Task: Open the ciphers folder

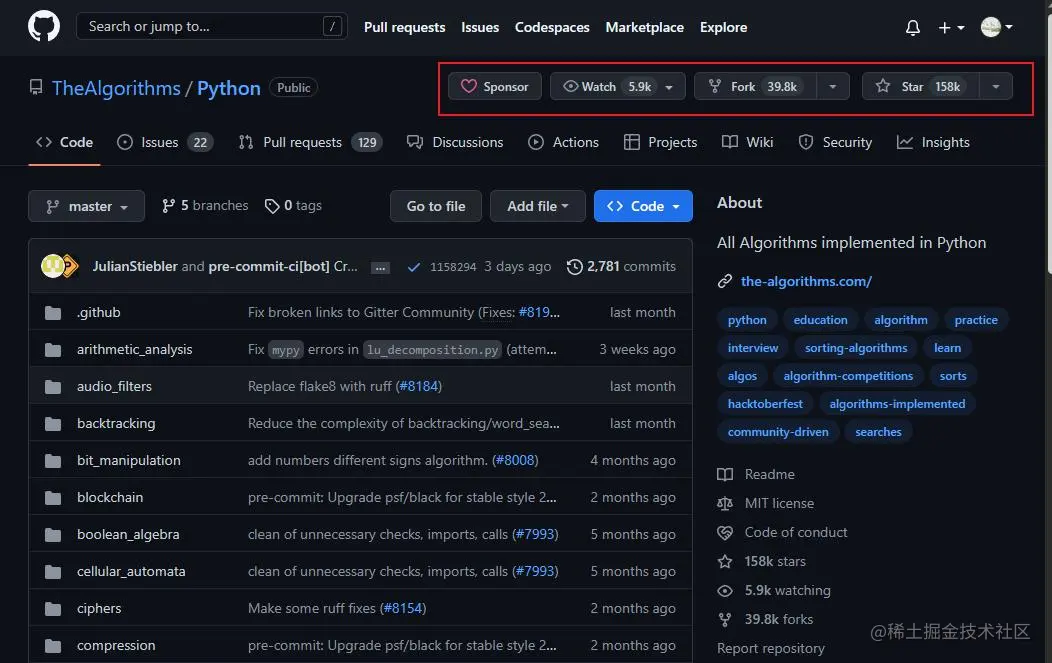Action: tap(99, 608)
